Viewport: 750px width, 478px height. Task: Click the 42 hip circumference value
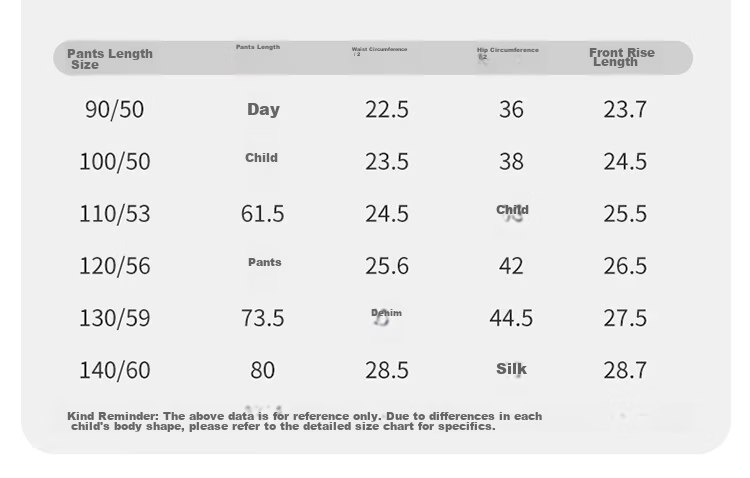[x=511, y=266]
